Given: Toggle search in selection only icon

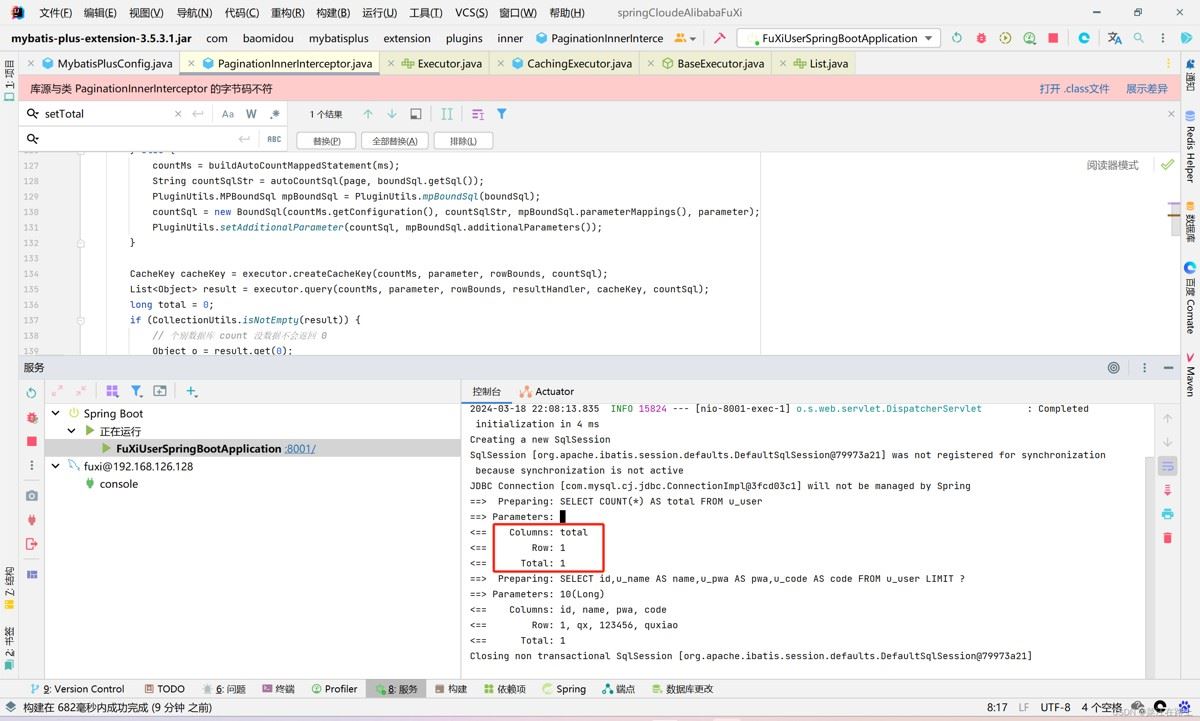Looking at the screenshot, I should point(478,114).
